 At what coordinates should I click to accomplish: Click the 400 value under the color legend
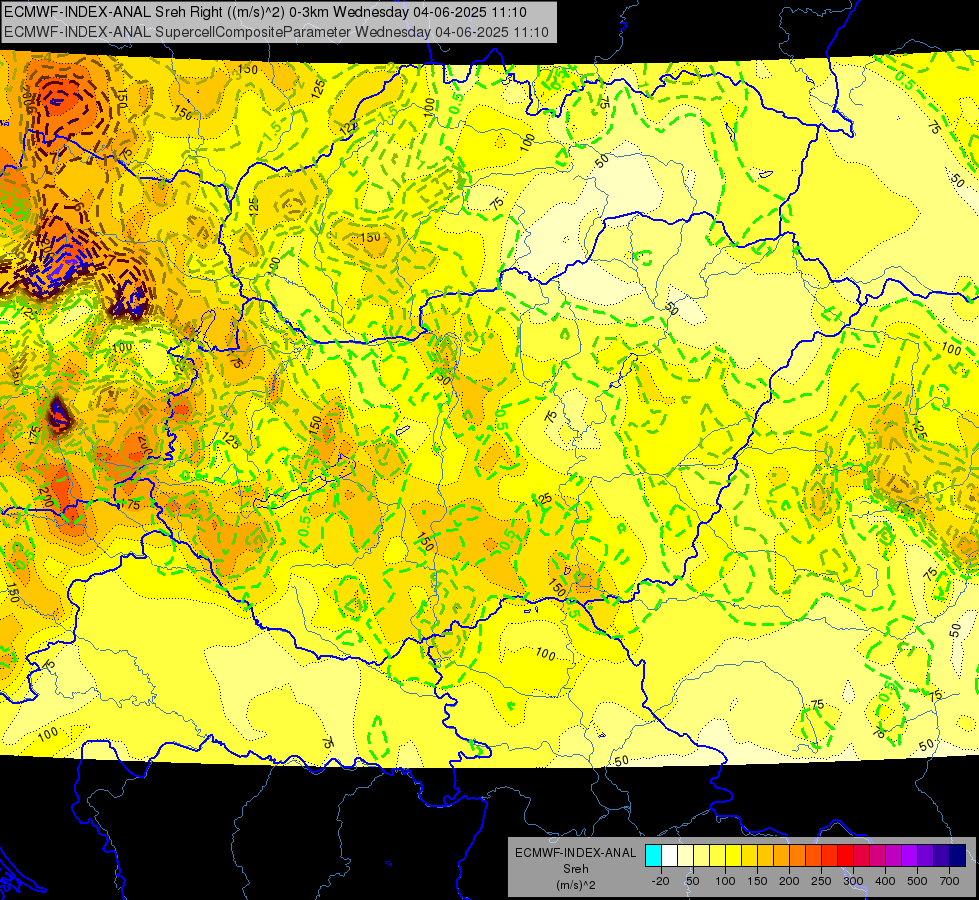click(885, 881)
